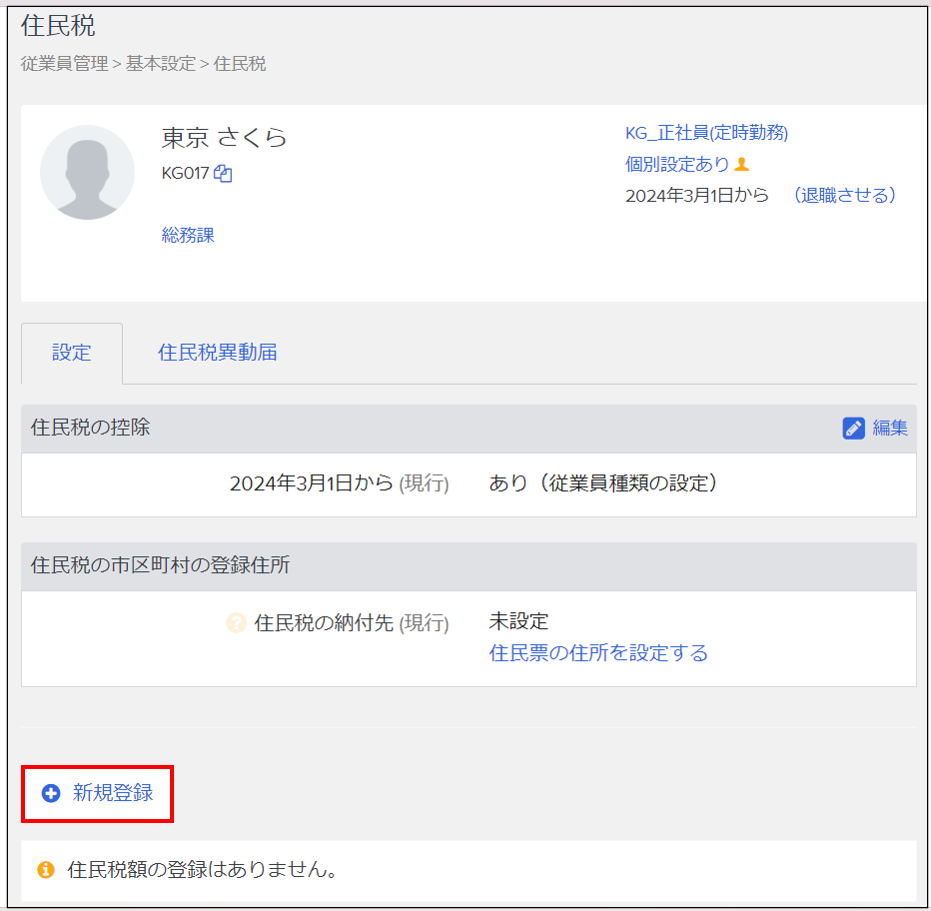The height and width of the screenshot is (911, 931).
Task: Click 住民票の住所を設定する link
Action: [x=598, y=653]
